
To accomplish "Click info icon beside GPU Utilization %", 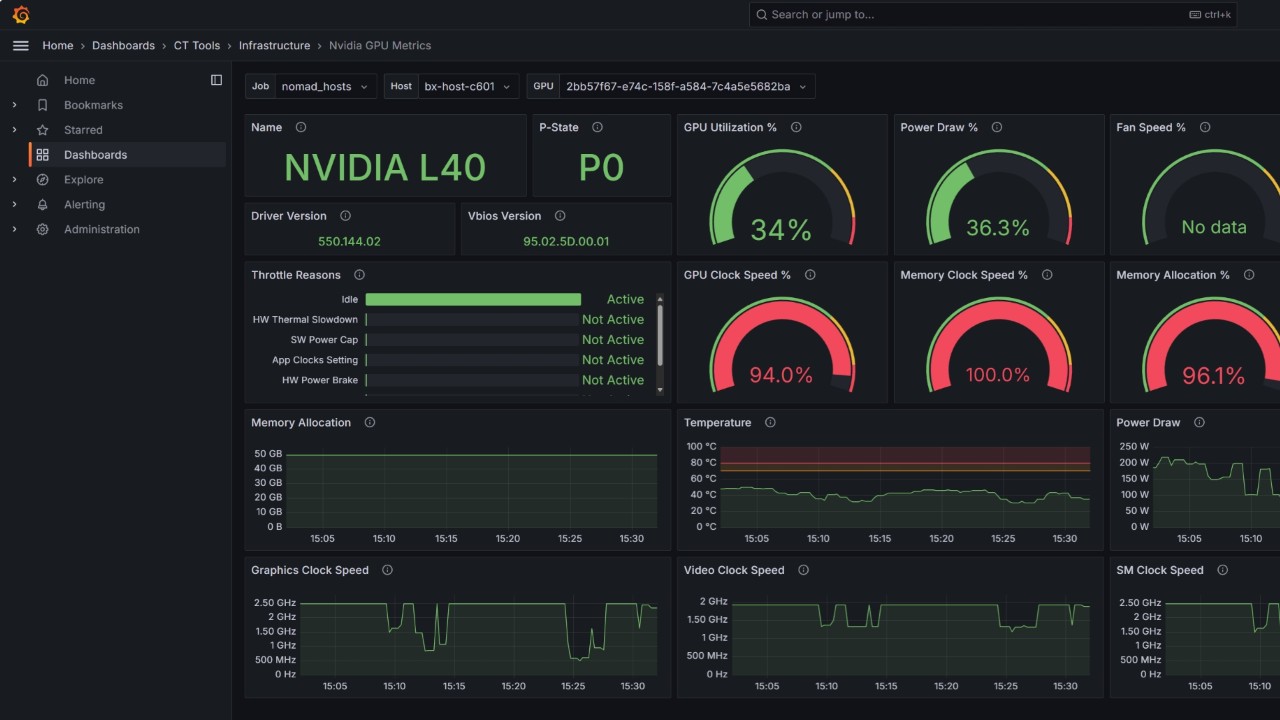I will coord(796,128).
